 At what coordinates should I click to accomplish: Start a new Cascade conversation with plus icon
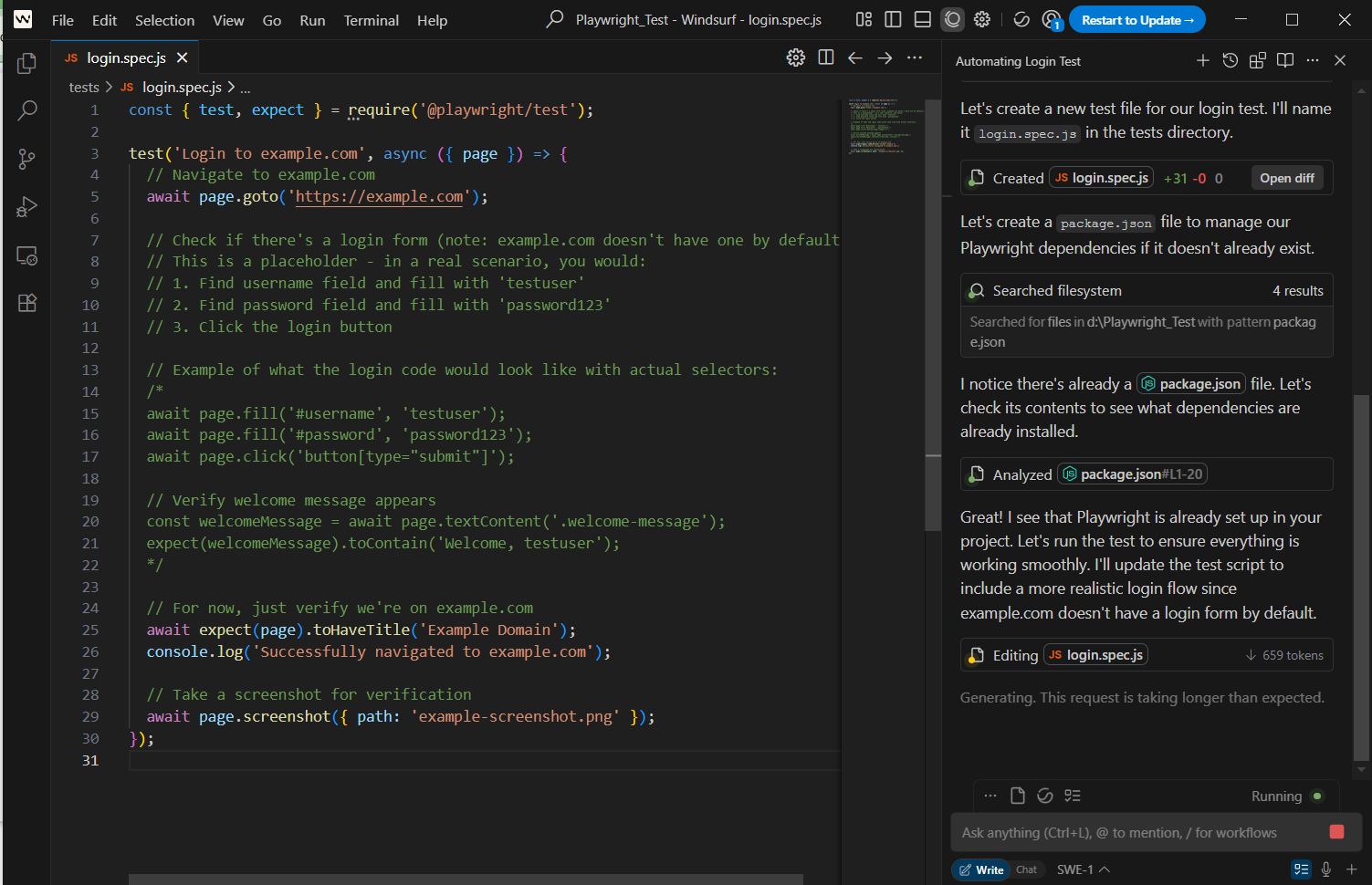tap(1202, 60)
